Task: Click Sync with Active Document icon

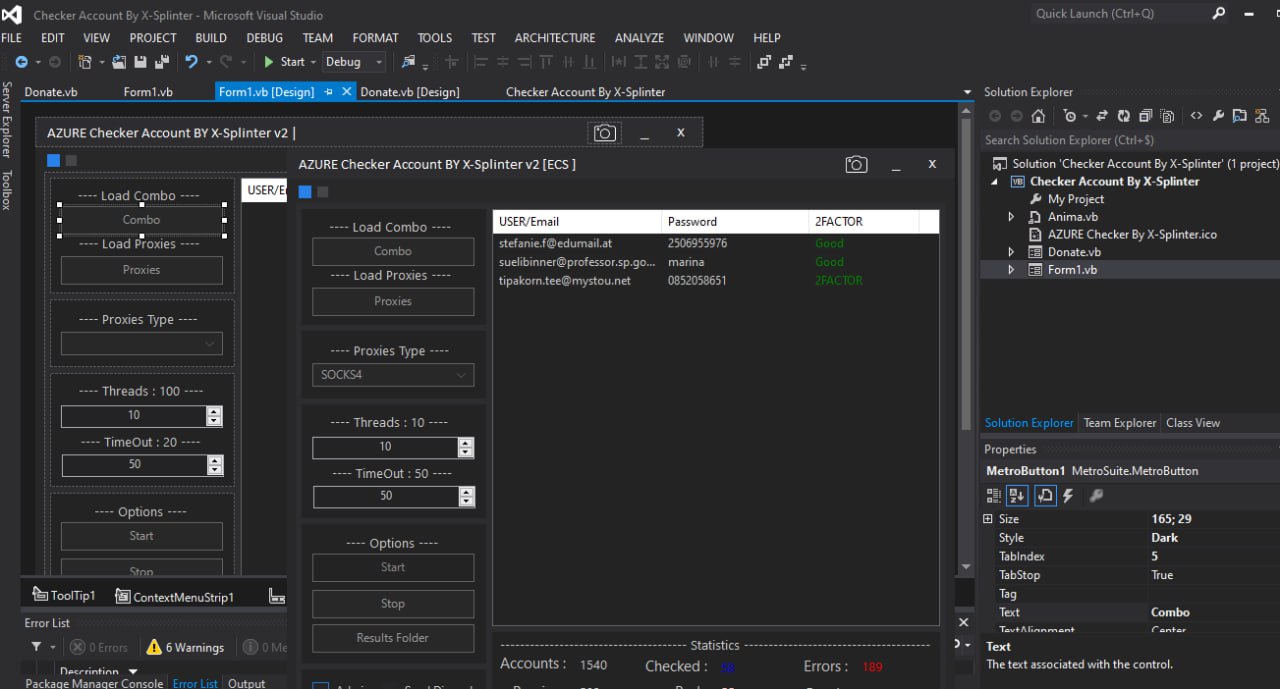Action: (x=1102, y=116)
